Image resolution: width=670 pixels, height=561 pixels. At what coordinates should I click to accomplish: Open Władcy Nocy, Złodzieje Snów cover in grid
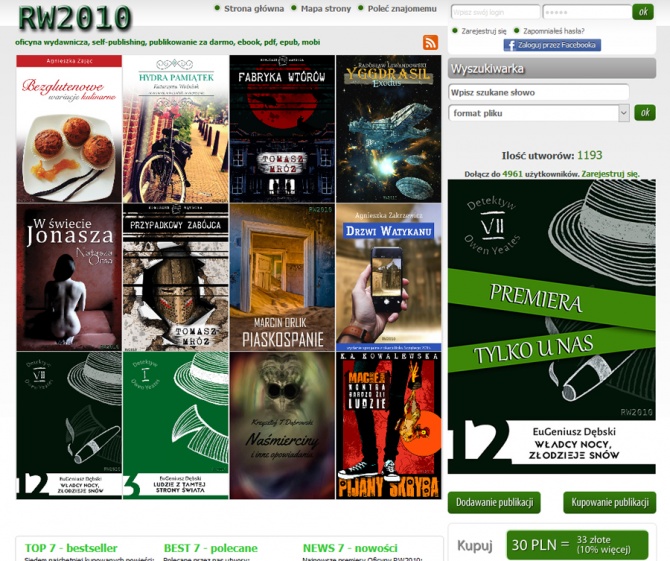click(x=69, y=426)
